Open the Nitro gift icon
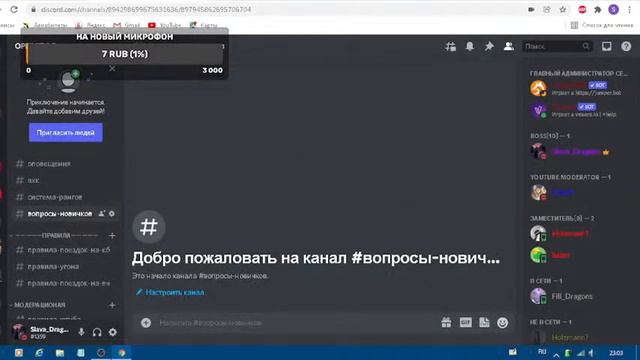 [446, 323]
